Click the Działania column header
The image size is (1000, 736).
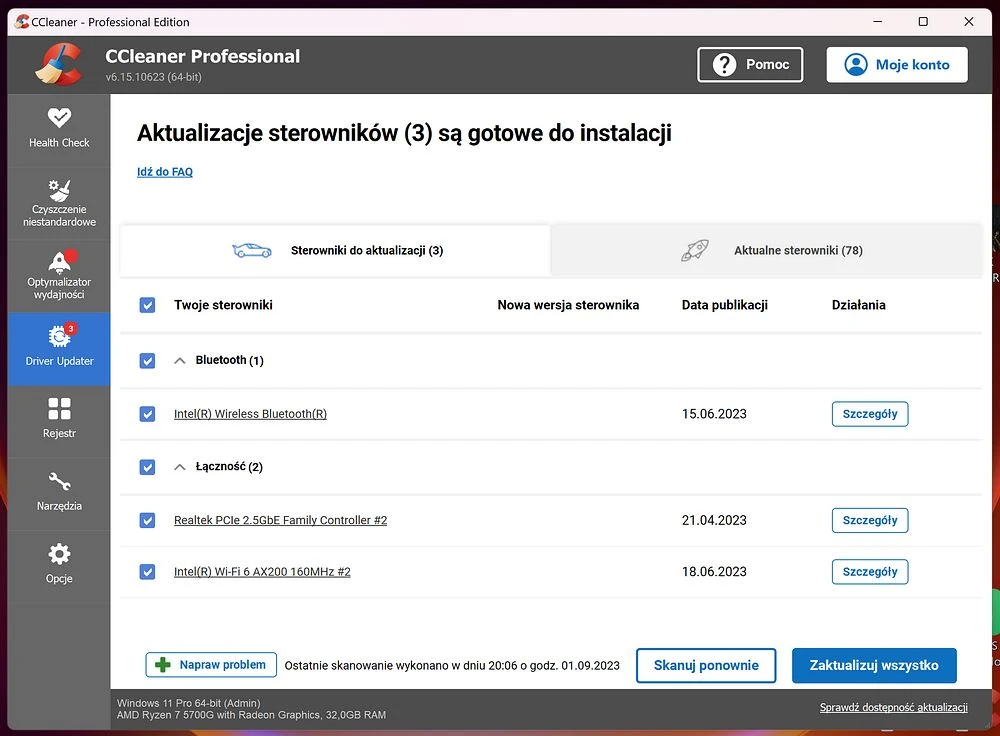(858, 305)
